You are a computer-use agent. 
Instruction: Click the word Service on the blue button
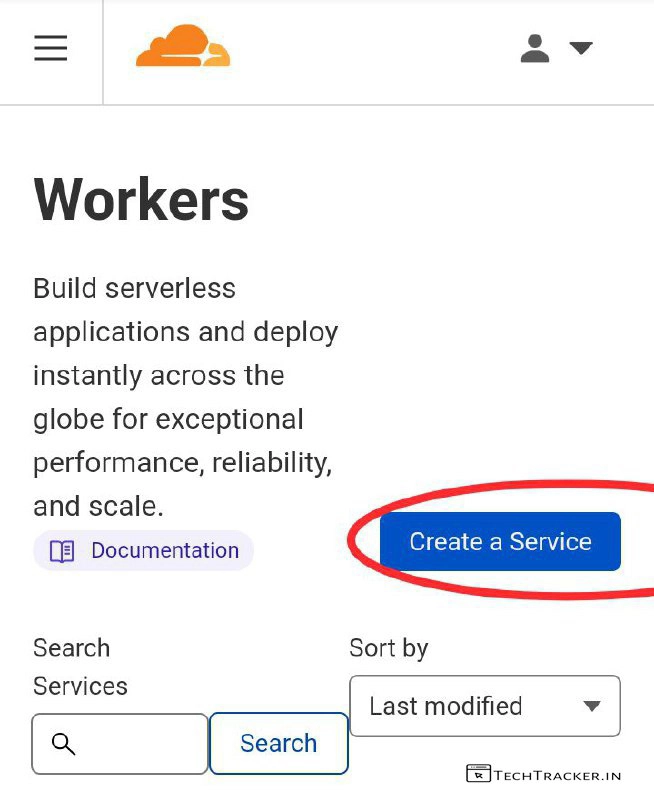(550, 542)
